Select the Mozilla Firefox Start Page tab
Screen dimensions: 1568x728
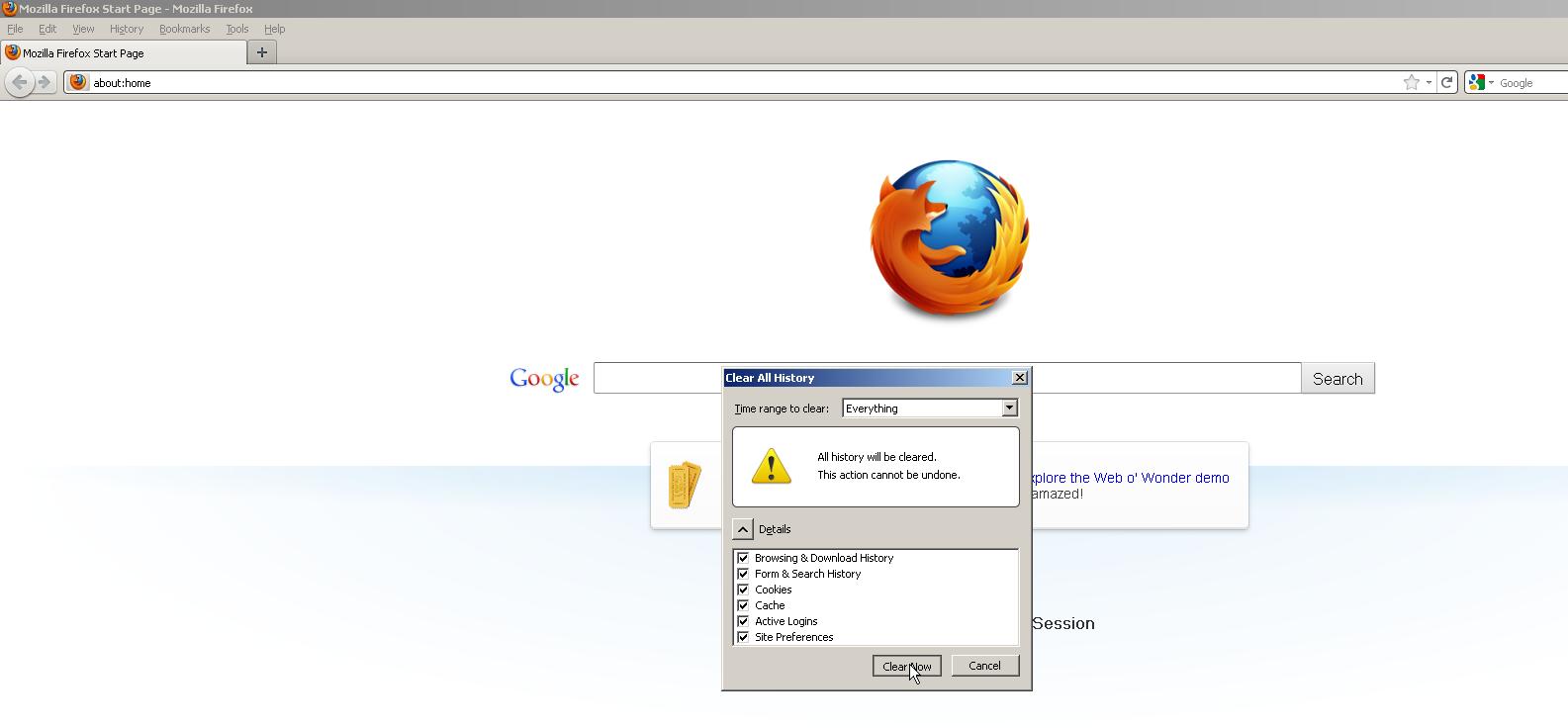(123, 52)
